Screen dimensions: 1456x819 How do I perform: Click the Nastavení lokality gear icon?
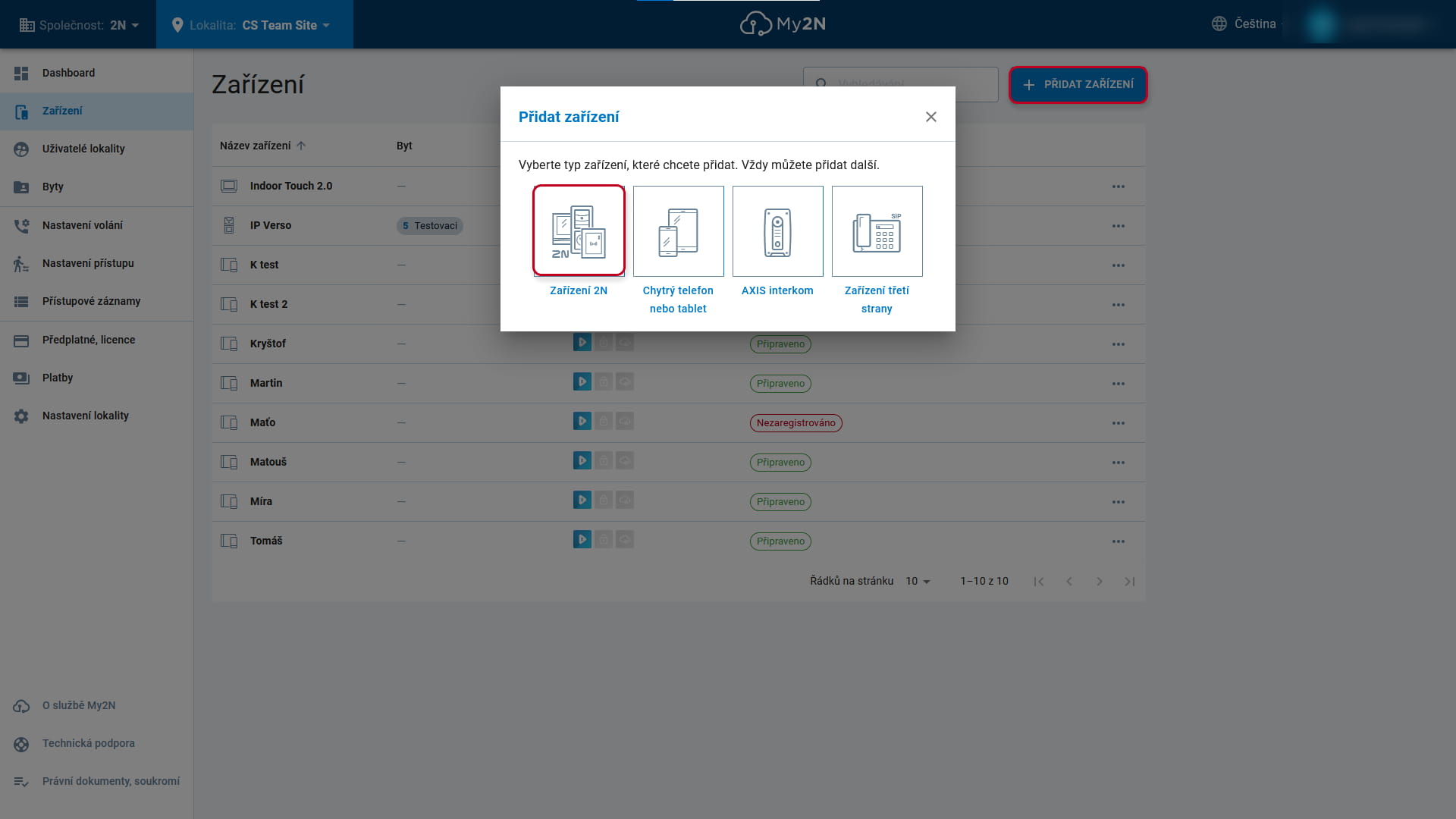pos(21,416)
